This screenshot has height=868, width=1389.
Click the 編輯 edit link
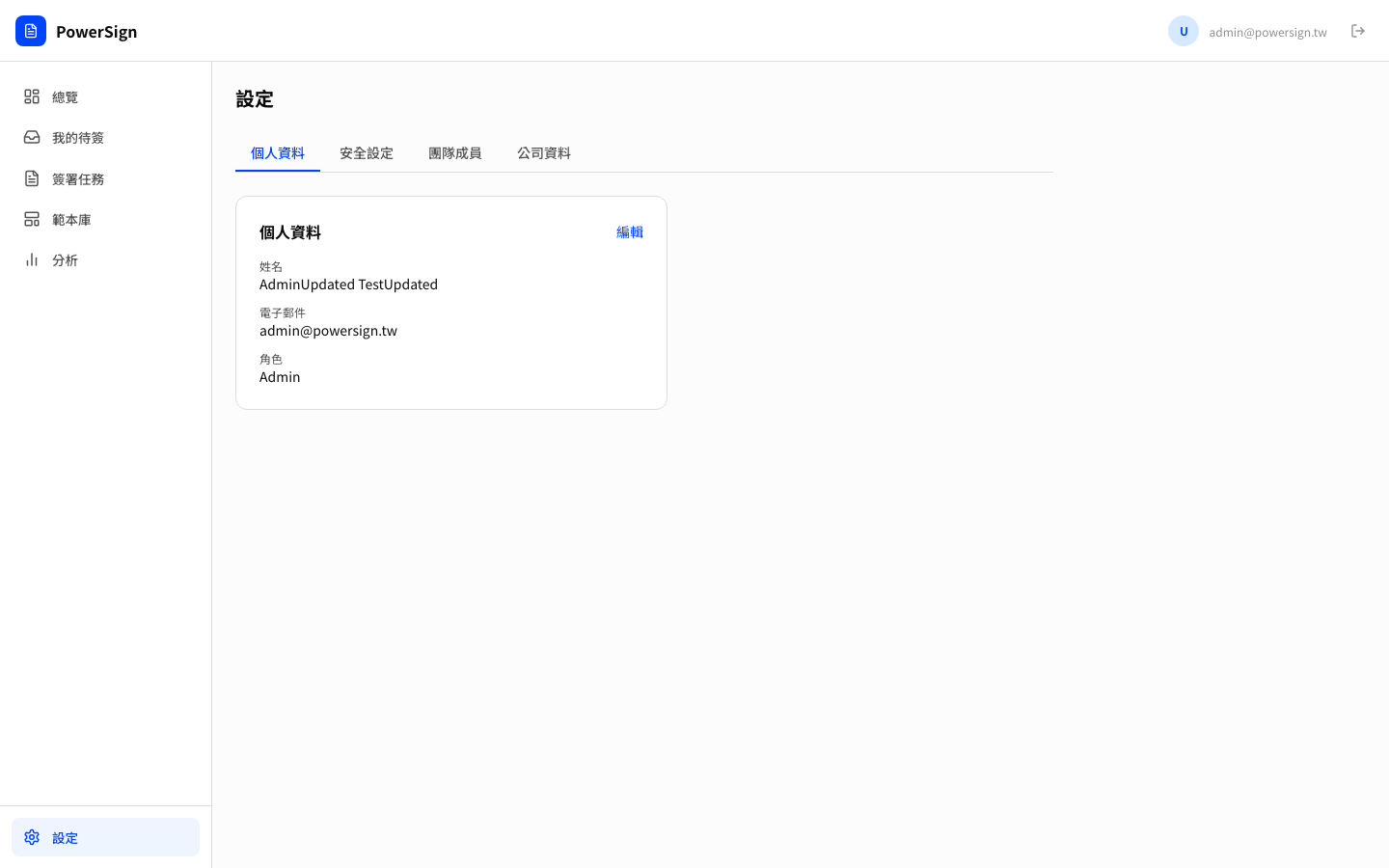pos(629,231)
